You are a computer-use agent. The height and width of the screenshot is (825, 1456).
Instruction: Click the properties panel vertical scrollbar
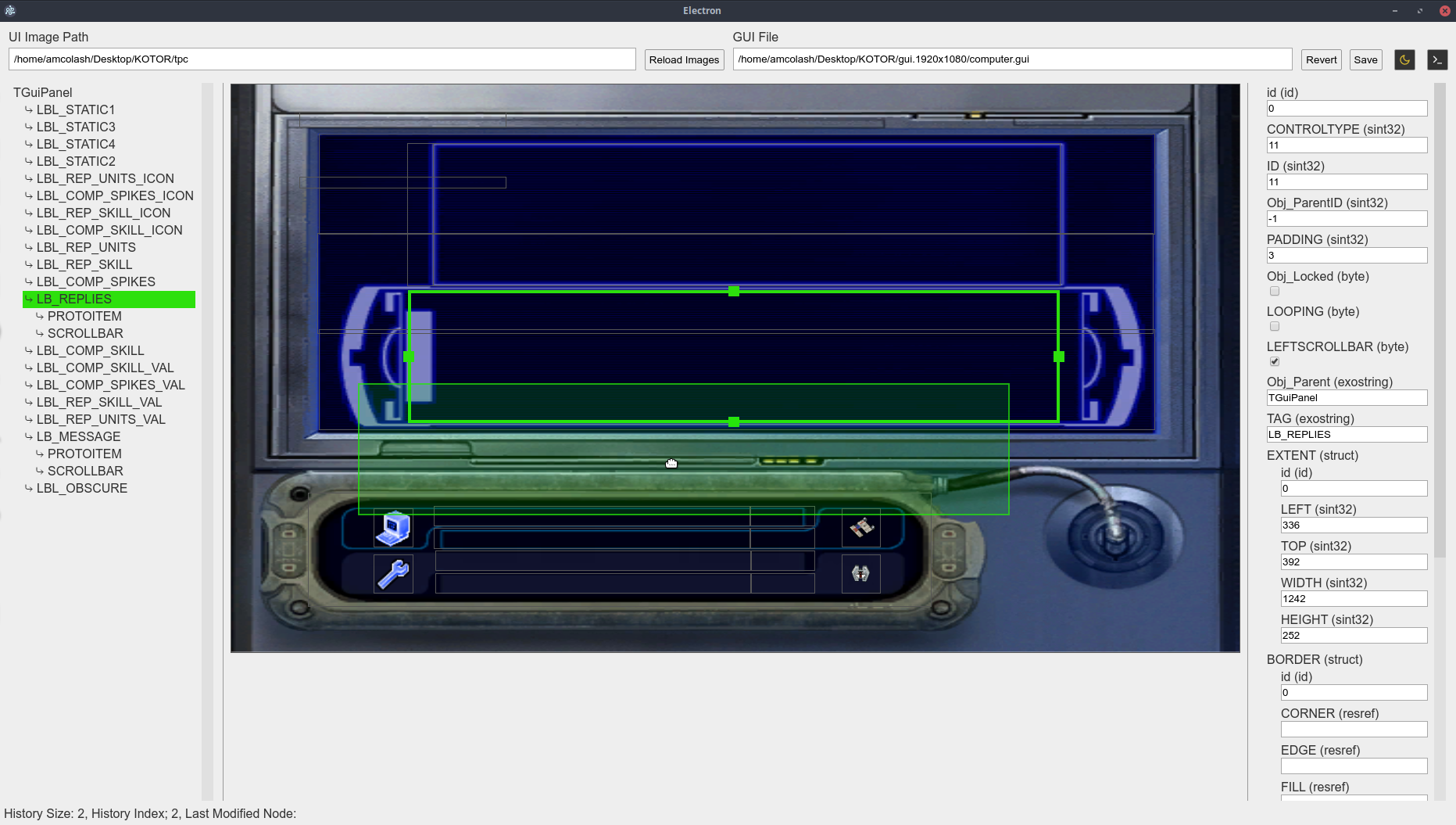[x=1440, y=321]
